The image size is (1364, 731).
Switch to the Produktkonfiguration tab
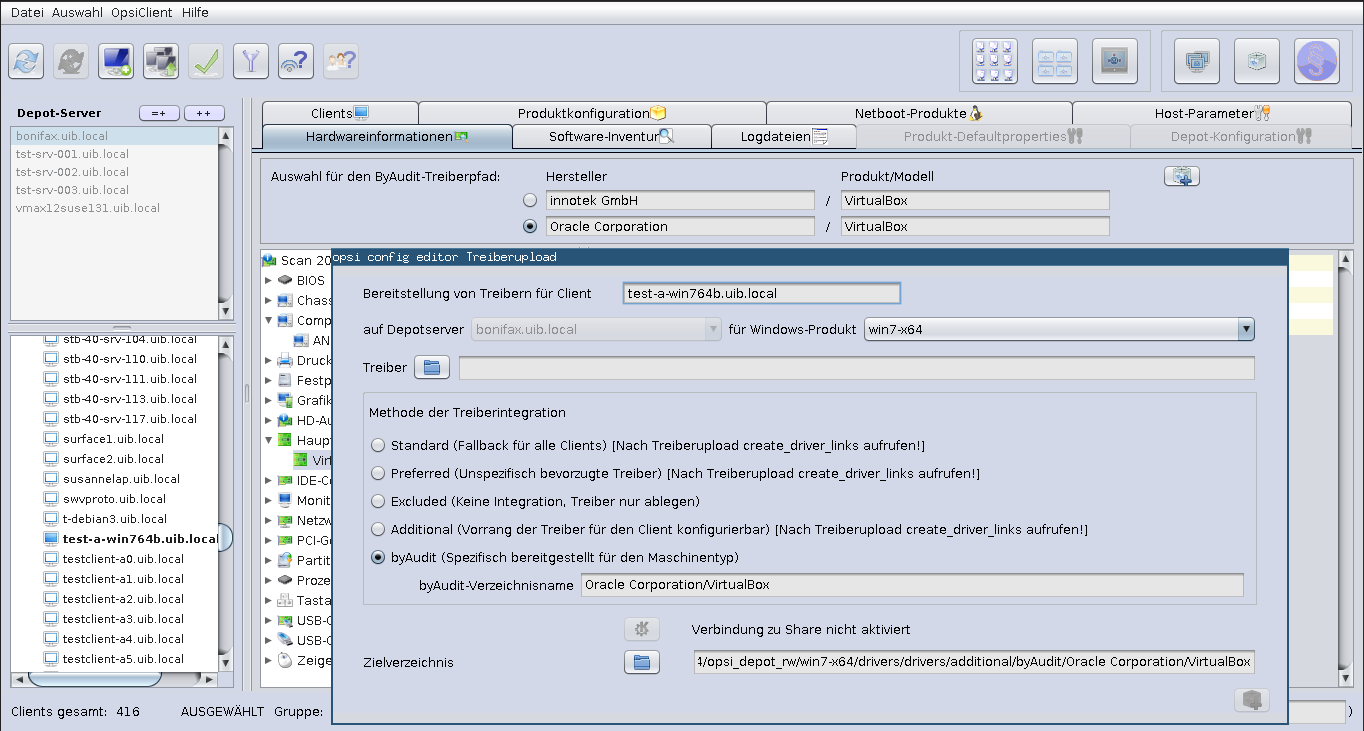[592, 113]
